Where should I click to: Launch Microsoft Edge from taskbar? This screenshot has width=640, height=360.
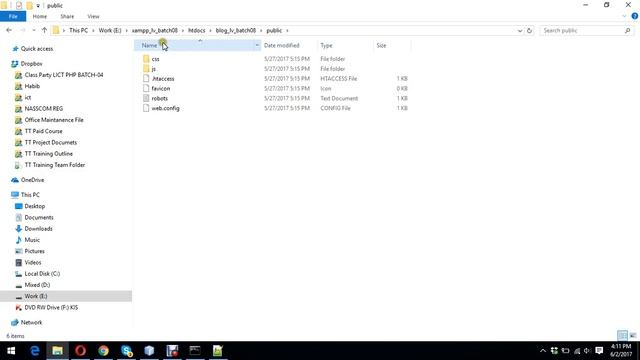click(x=35, y=351)
